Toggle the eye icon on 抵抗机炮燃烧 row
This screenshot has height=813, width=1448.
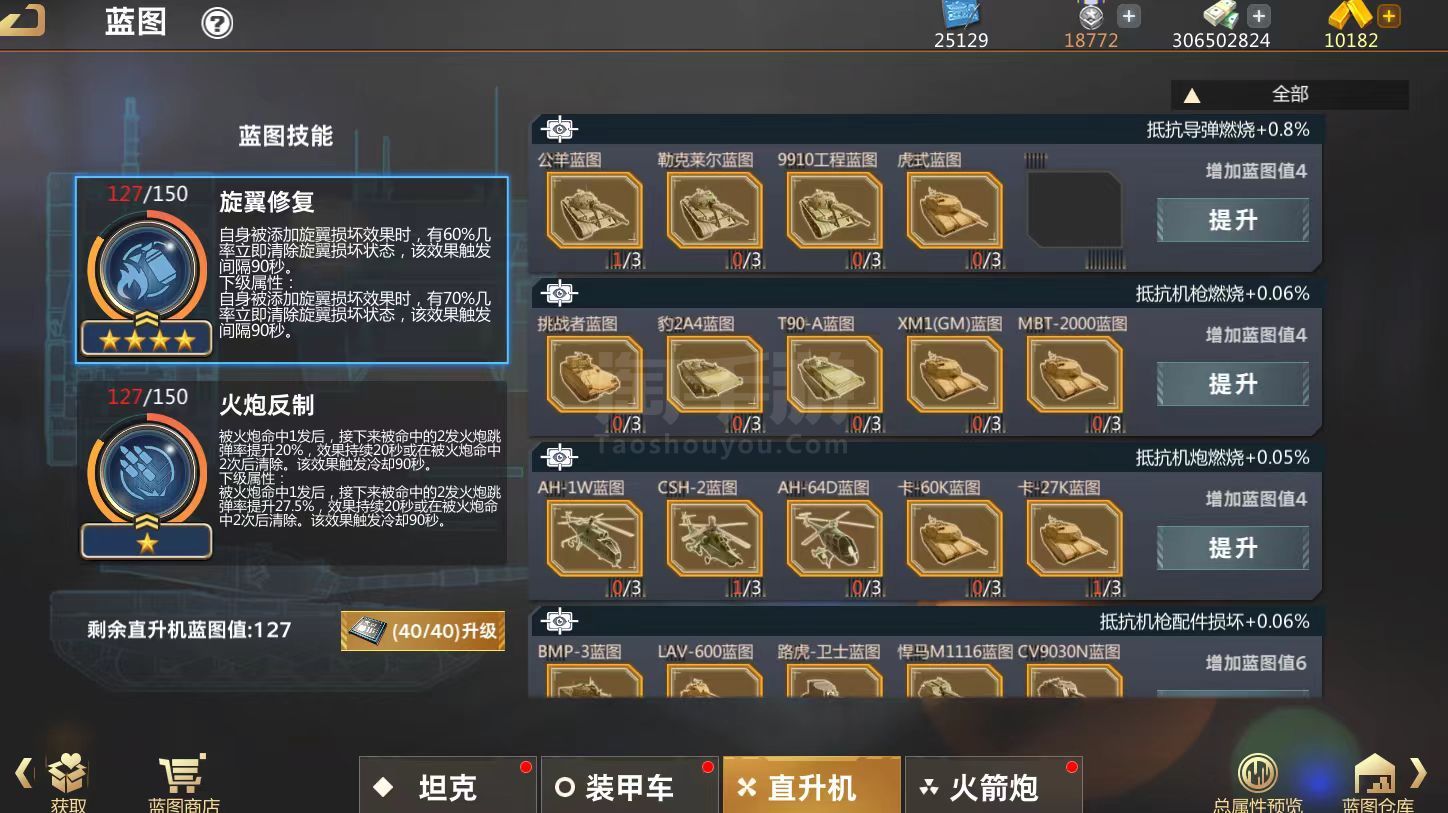click(560, 457)
